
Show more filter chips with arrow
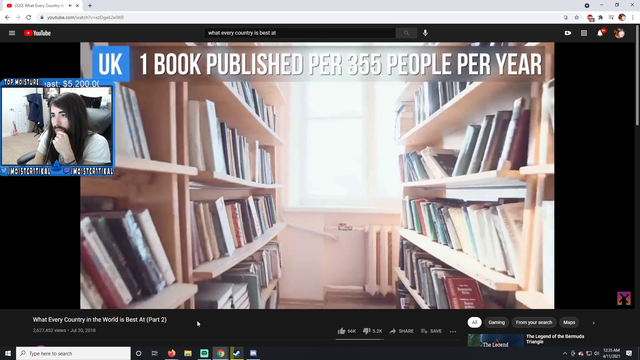point(593,323)
